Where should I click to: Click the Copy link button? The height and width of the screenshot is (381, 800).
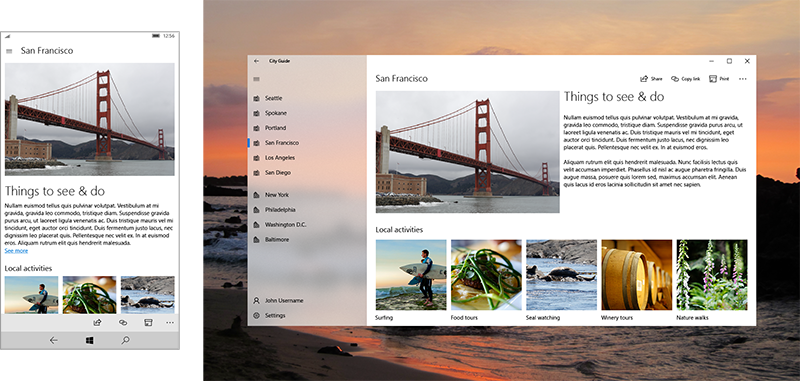pyautogui.click(x=685, y=79)
